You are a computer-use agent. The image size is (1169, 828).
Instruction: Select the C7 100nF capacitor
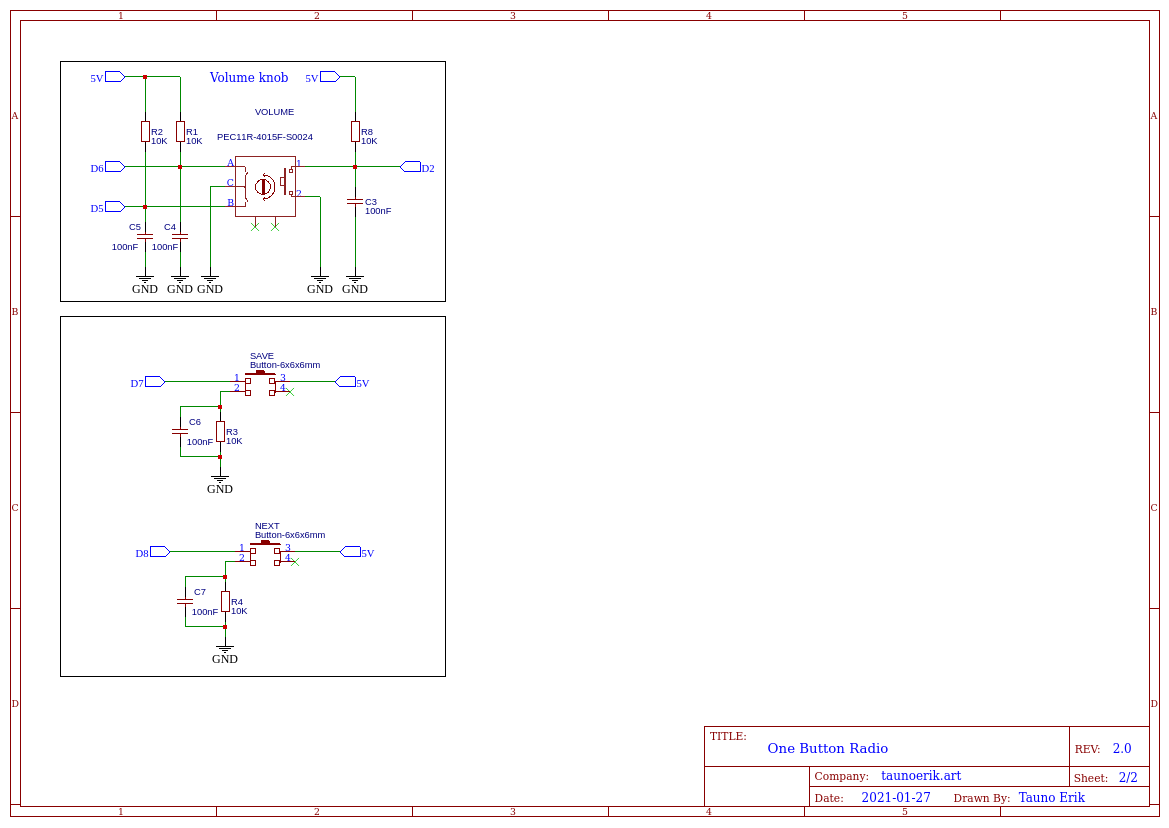coord(185,601)
